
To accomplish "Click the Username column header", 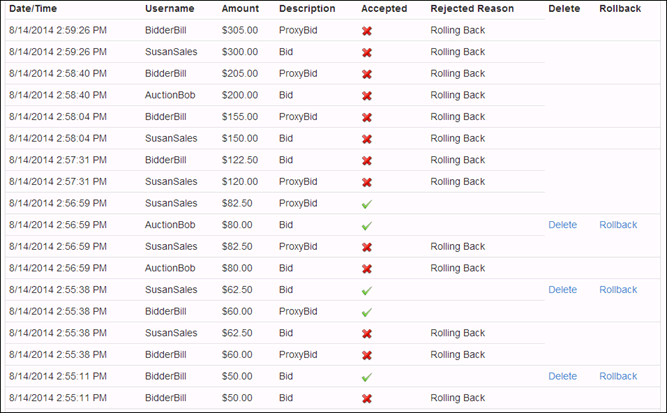I will pos(170,9).
